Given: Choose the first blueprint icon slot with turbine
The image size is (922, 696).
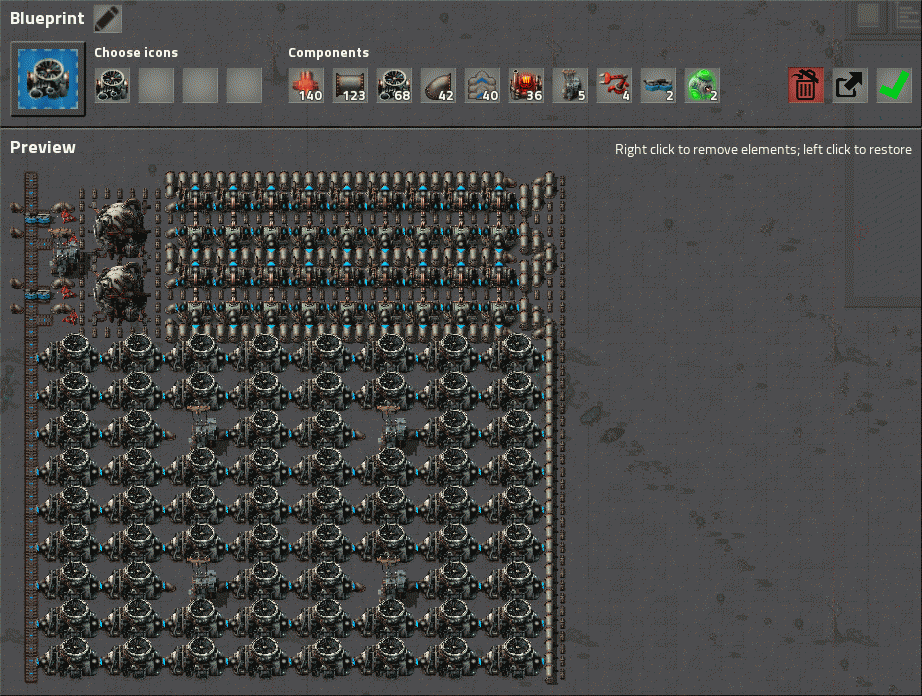Looking at the screenshot, I should pyautogui.click(x=112, y=85).
